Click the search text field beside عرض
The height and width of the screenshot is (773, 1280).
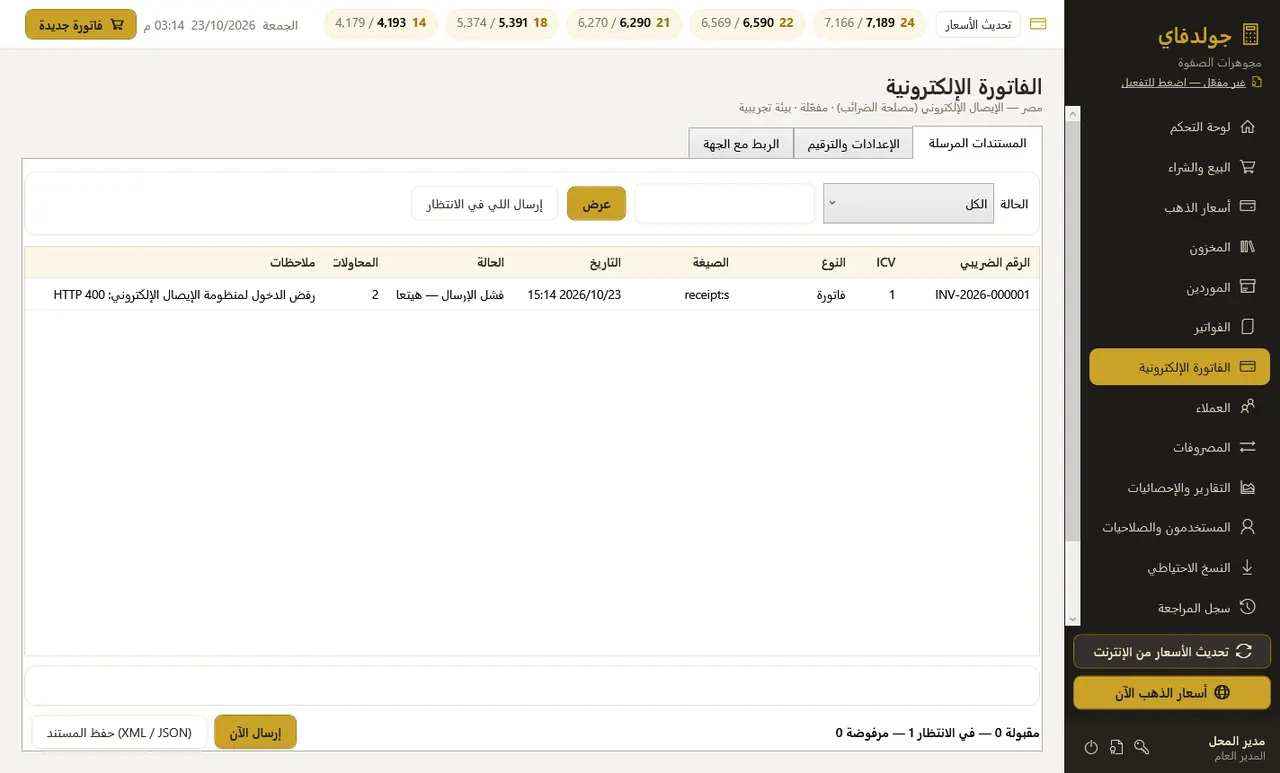tap(725, 203)
